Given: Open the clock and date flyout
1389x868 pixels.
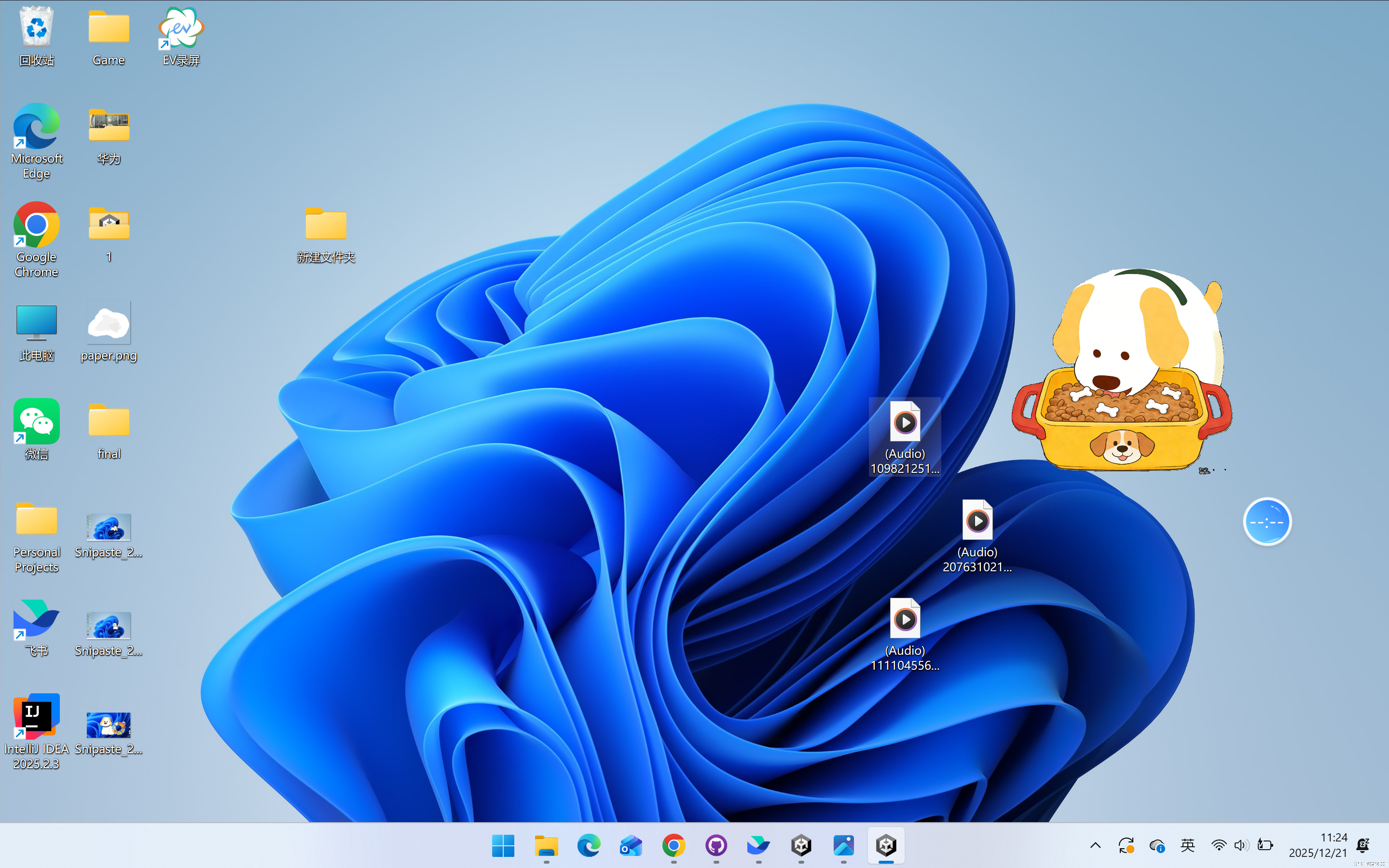Looking at the screenshot, I should point(1318,845).
